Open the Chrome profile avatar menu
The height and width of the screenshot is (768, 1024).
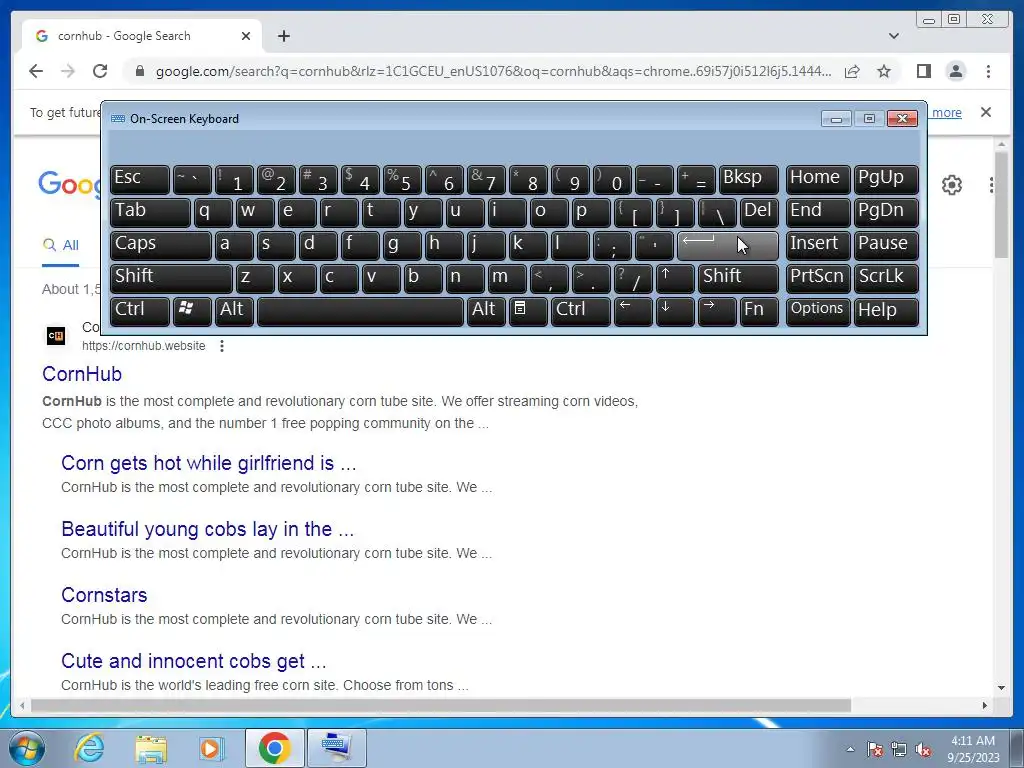955,71
